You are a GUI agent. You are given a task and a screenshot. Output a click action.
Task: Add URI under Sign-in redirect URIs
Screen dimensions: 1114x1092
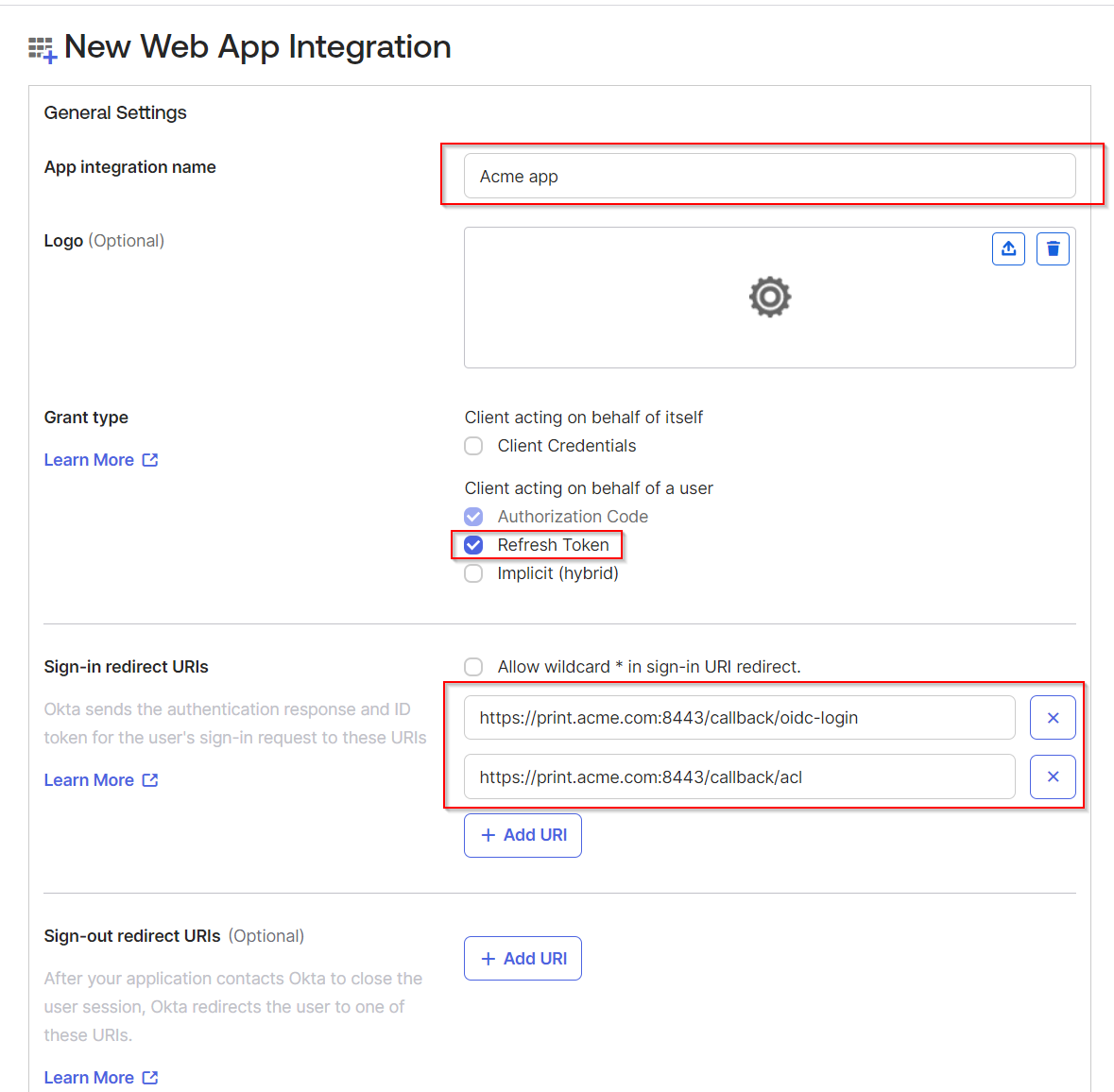coord(523,835)
